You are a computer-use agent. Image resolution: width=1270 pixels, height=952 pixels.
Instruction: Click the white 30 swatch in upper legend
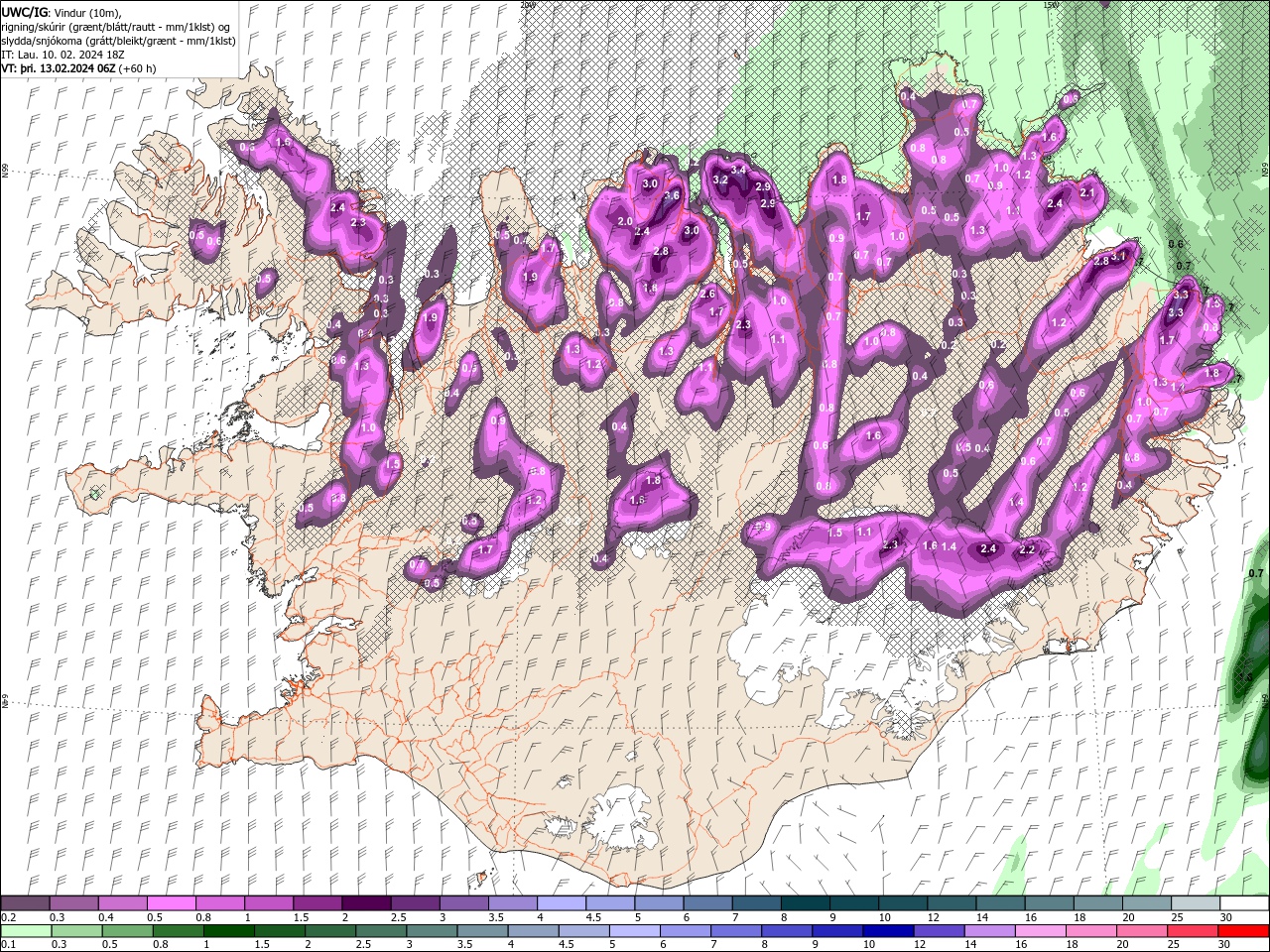coord(1244,903)
